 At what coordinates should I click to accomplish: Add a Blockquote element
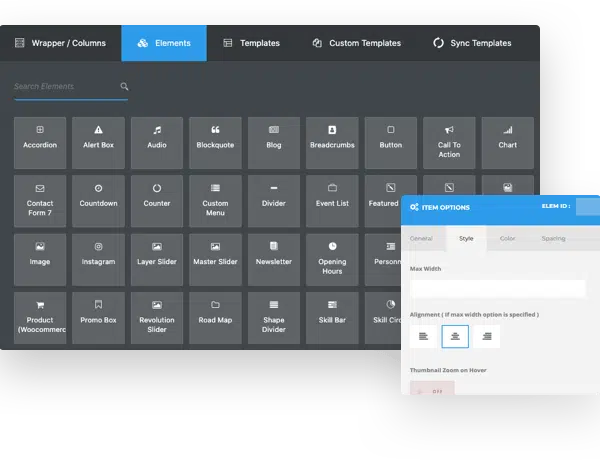pyautogui.click(x=215, y=142)
